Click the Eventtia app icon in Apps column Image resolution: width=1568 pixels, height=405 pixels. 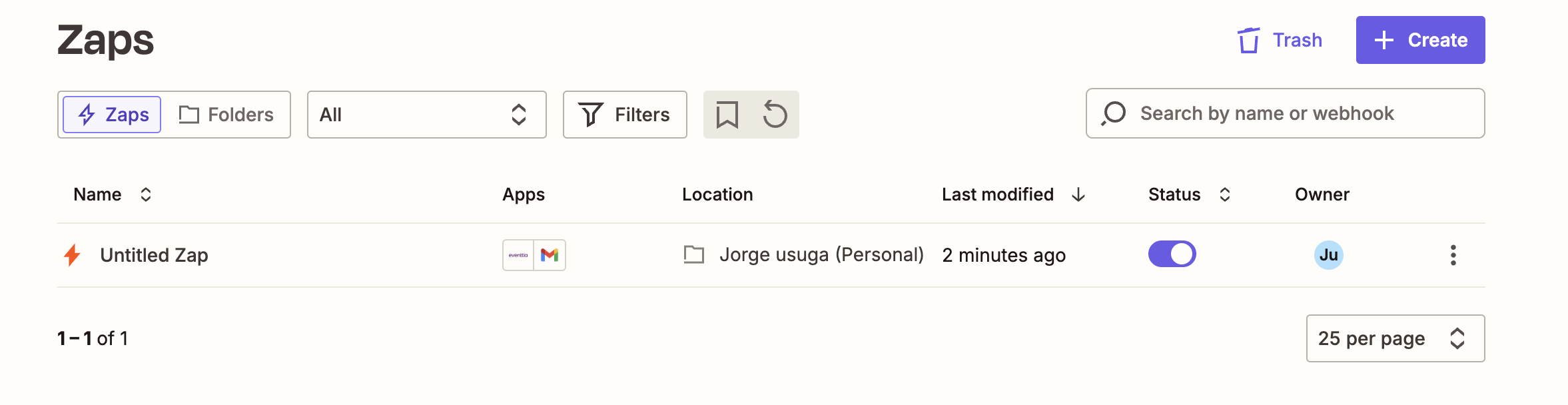[518, 255]
